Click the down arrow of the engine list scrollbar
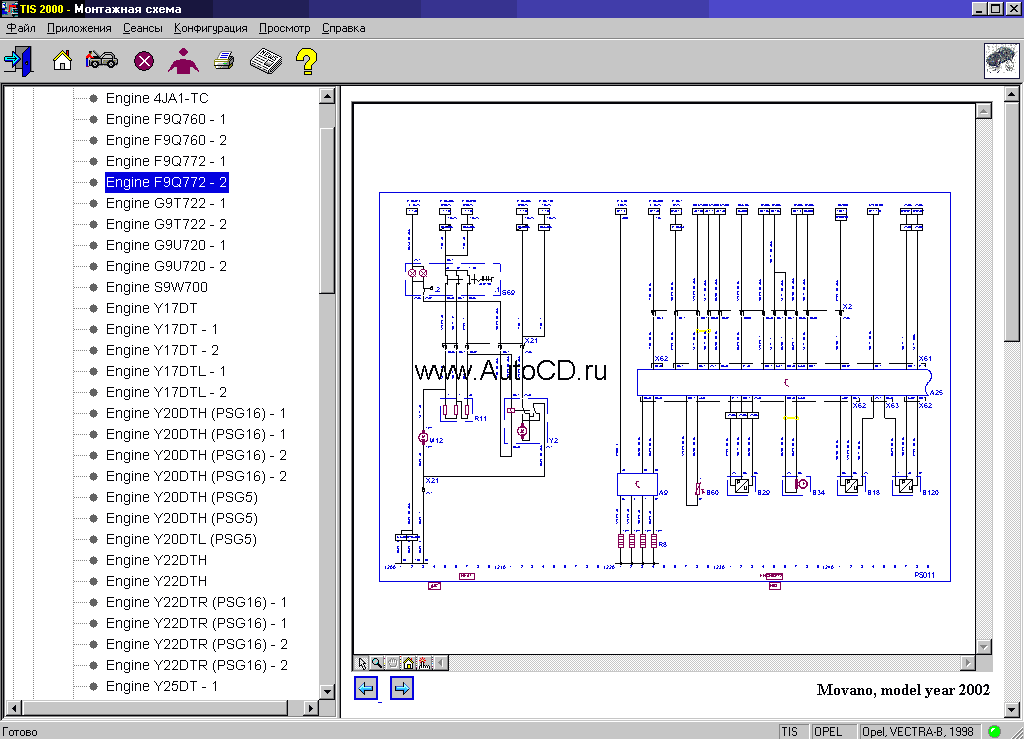Screen dimensions: 1024x739 point(327,691)
